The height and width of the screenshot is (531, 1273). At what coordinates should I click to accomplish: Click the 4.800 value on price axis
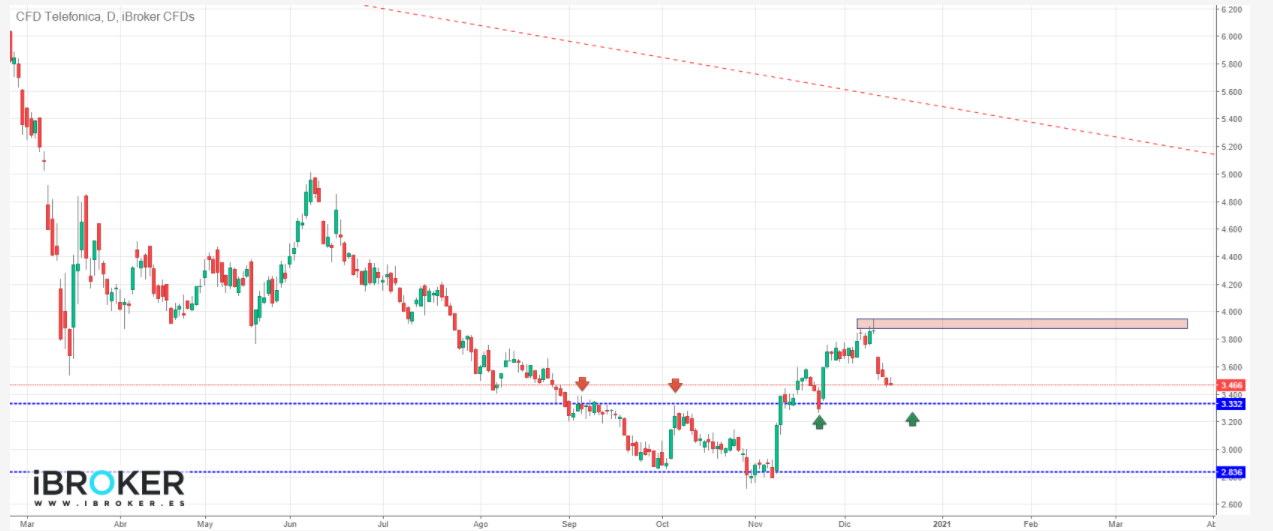[x=1230, y=202]
